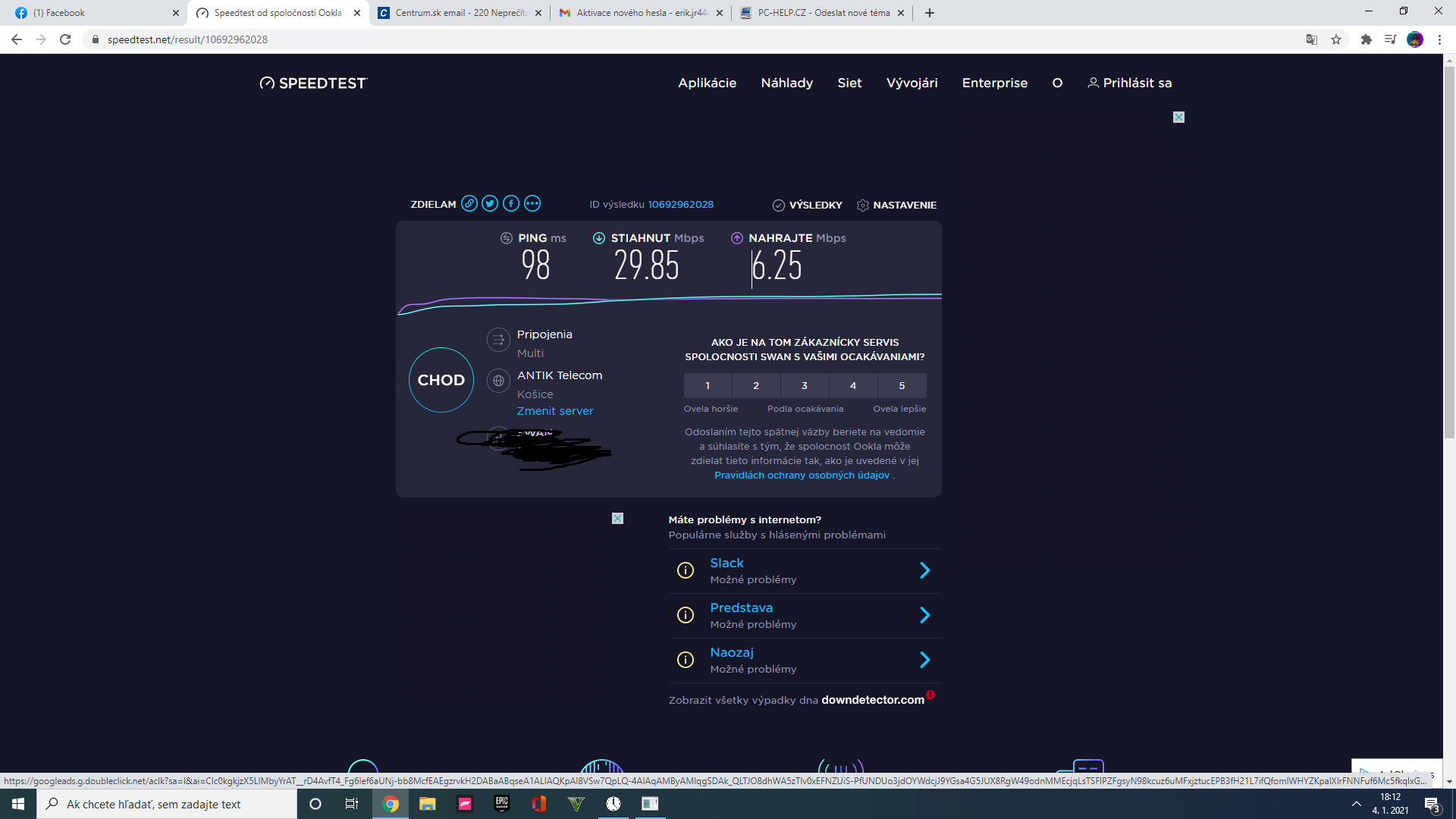Select rating 3 for SWAN service
Screen dimensions: 1456x819
[x=805, y=385]
